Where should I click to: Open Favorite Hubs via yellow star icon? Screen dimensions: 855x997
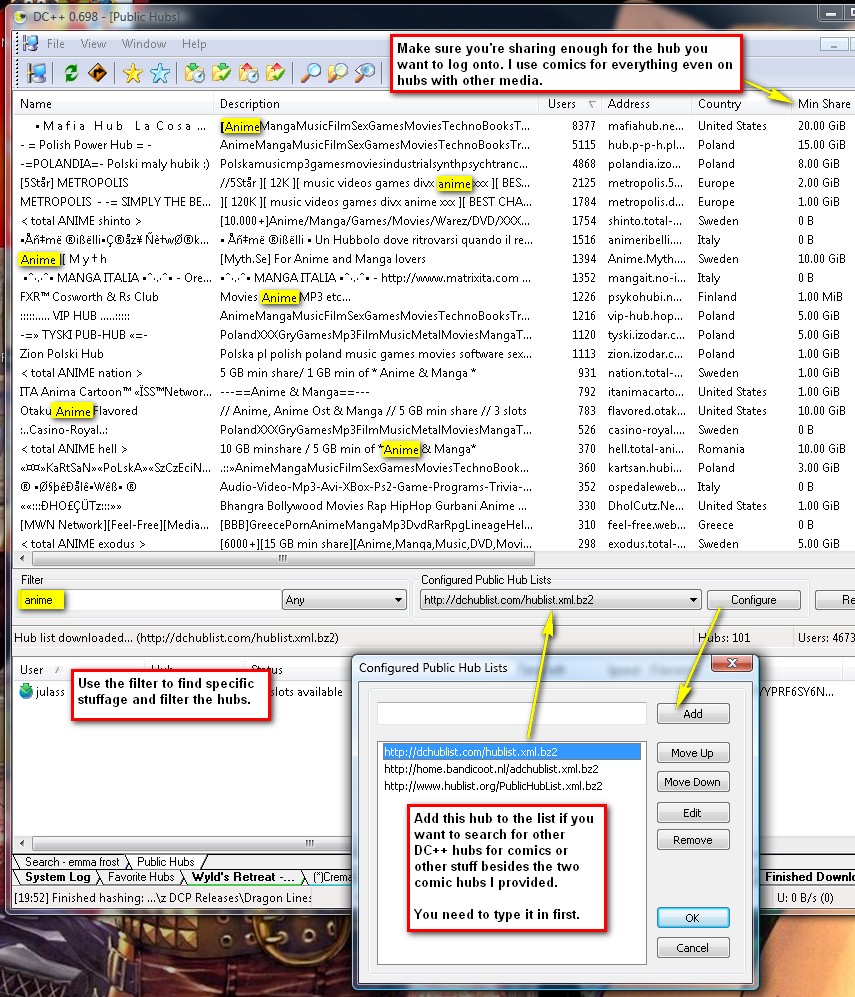132,72
